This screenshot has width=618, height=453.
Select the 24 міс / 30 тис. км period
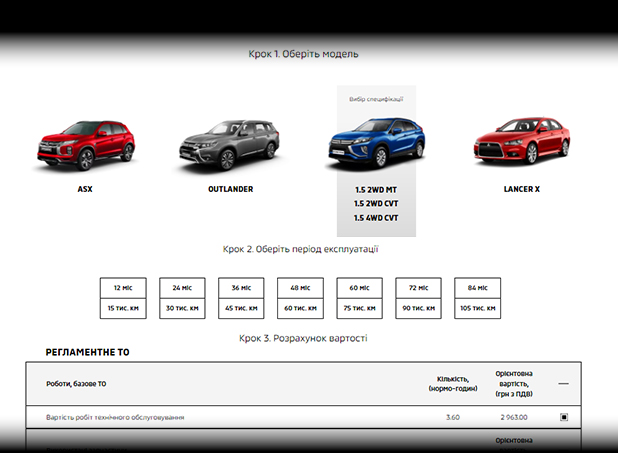coord(183,298)
